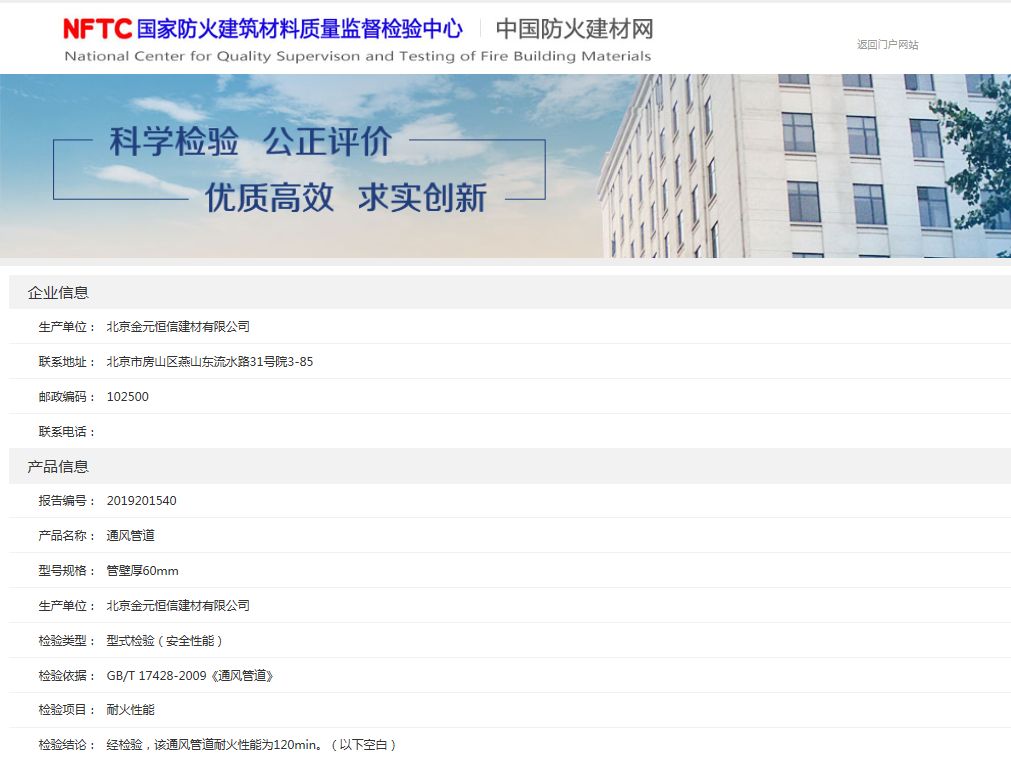Click the 管壁厚60mm specification value

143,571
